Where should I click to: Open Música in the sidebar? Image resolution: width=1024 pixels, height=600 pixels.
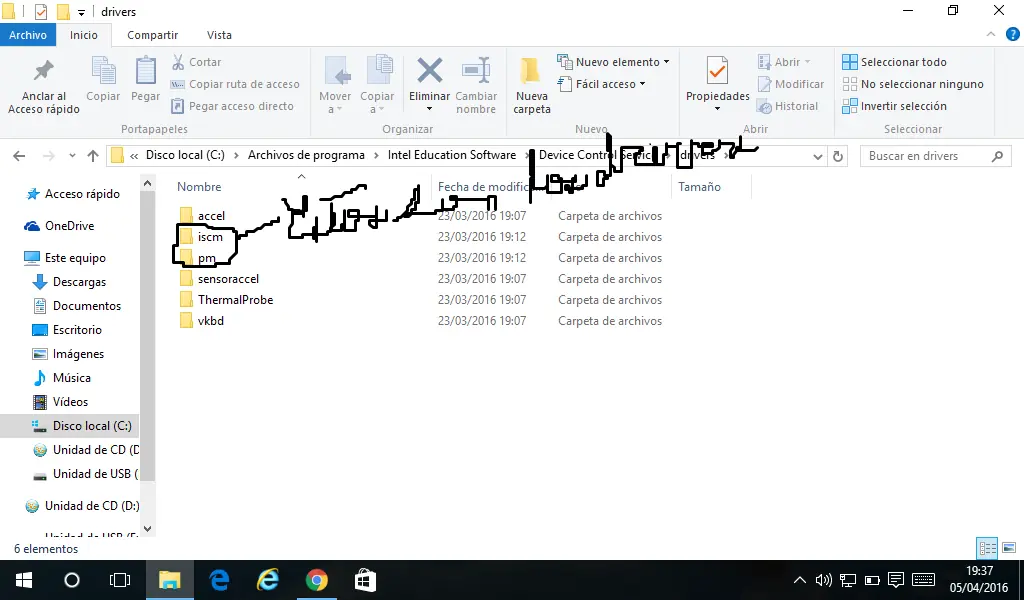62,378
